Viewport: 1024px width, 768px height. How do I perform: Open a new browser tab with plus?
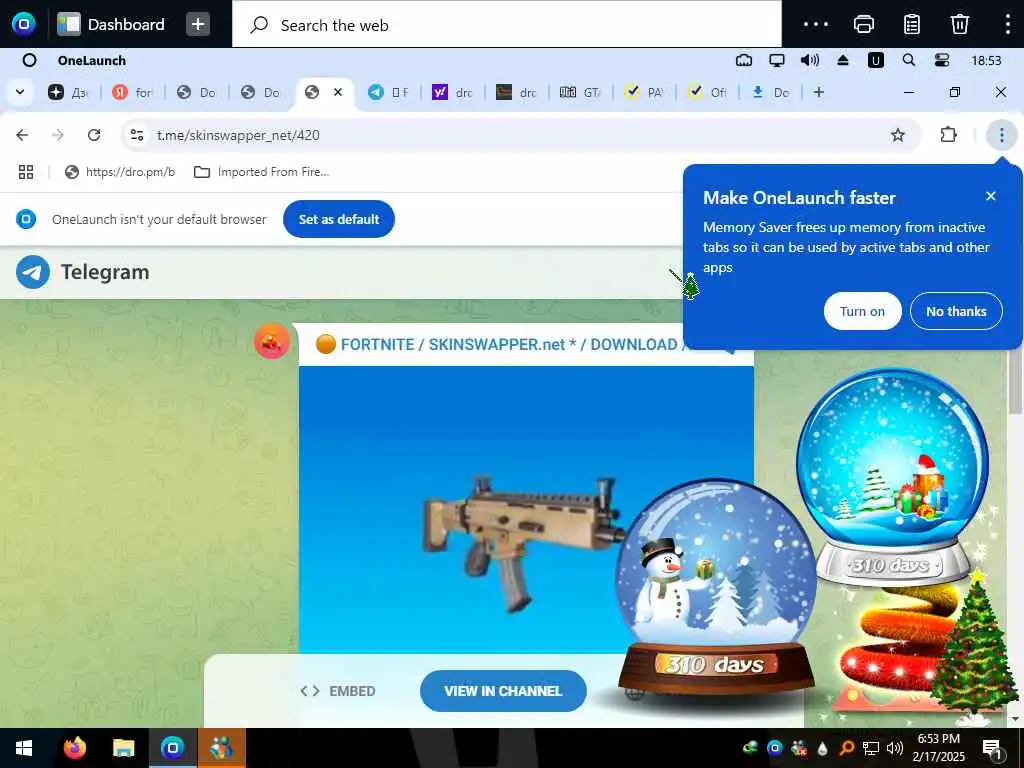coord(818,92)
